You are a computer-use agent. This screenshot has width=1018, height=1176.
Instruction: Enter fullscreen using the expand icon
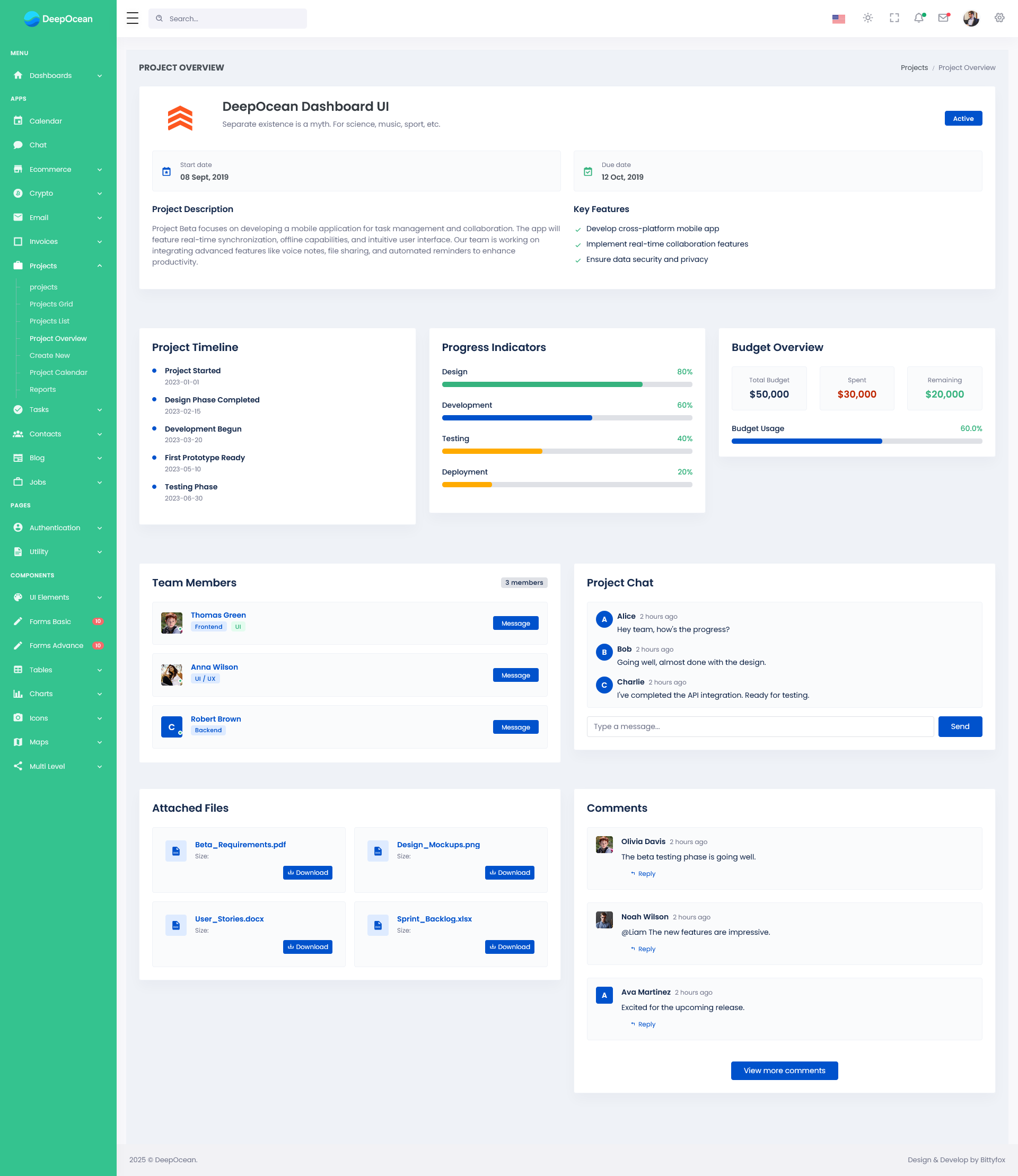click(893, 18)
